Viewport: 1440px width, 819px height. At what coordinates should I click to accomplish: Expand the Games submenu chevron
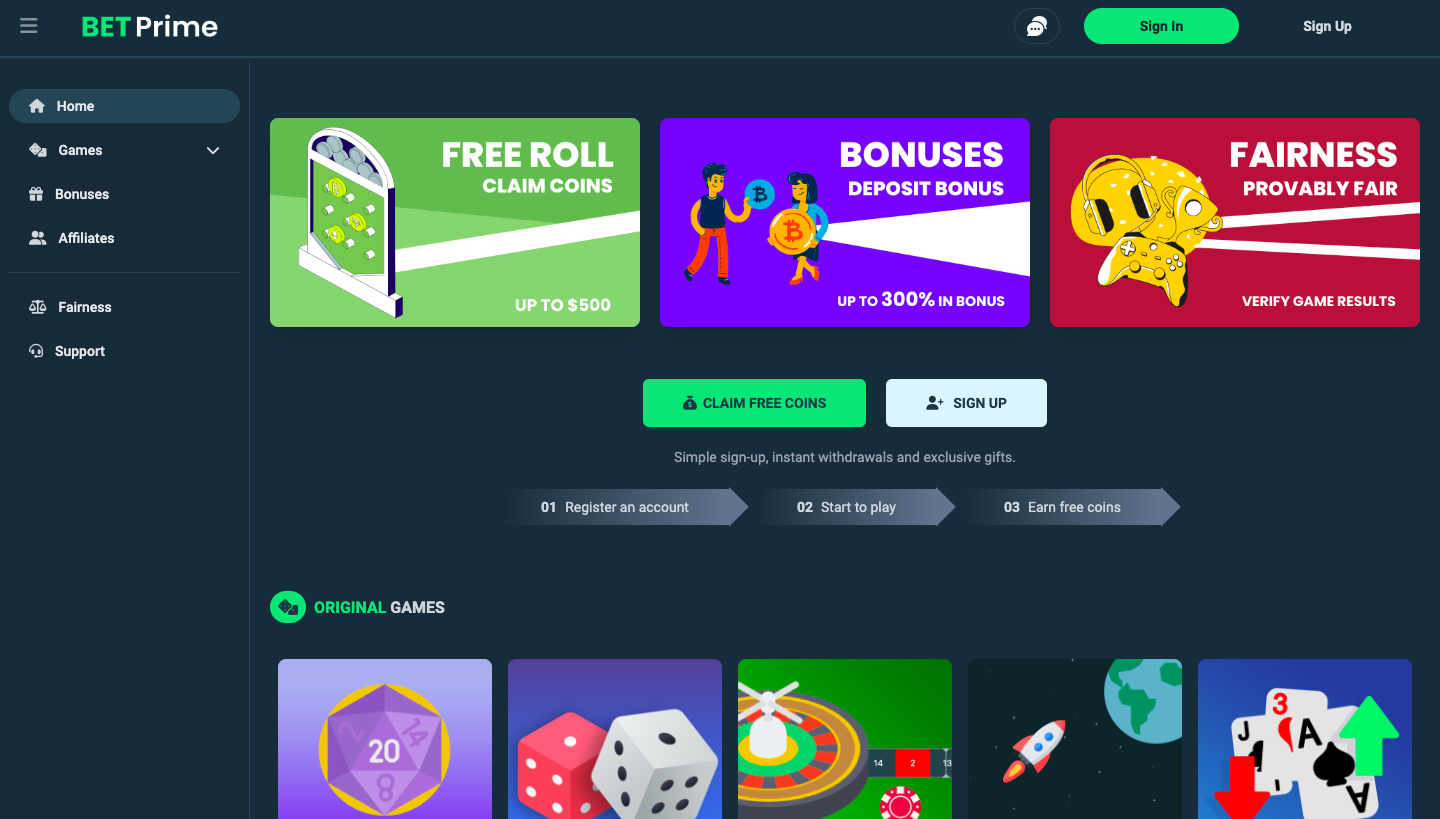click(213, 150)
